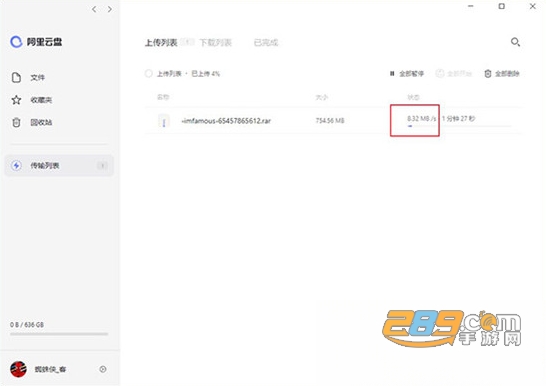Click the transfer count badge
546x386 pixels.
[102, 165]
